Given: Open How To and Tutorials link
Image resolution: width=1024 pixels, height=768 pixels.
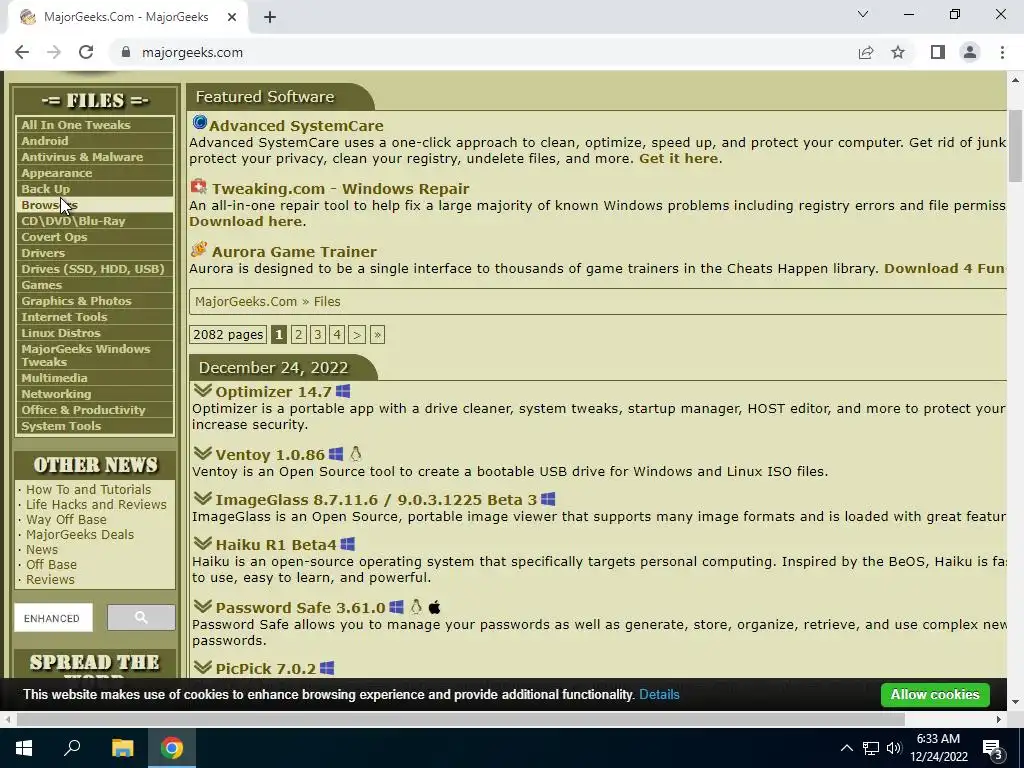Looking at the screenshot, I should [x=88, y=489].
